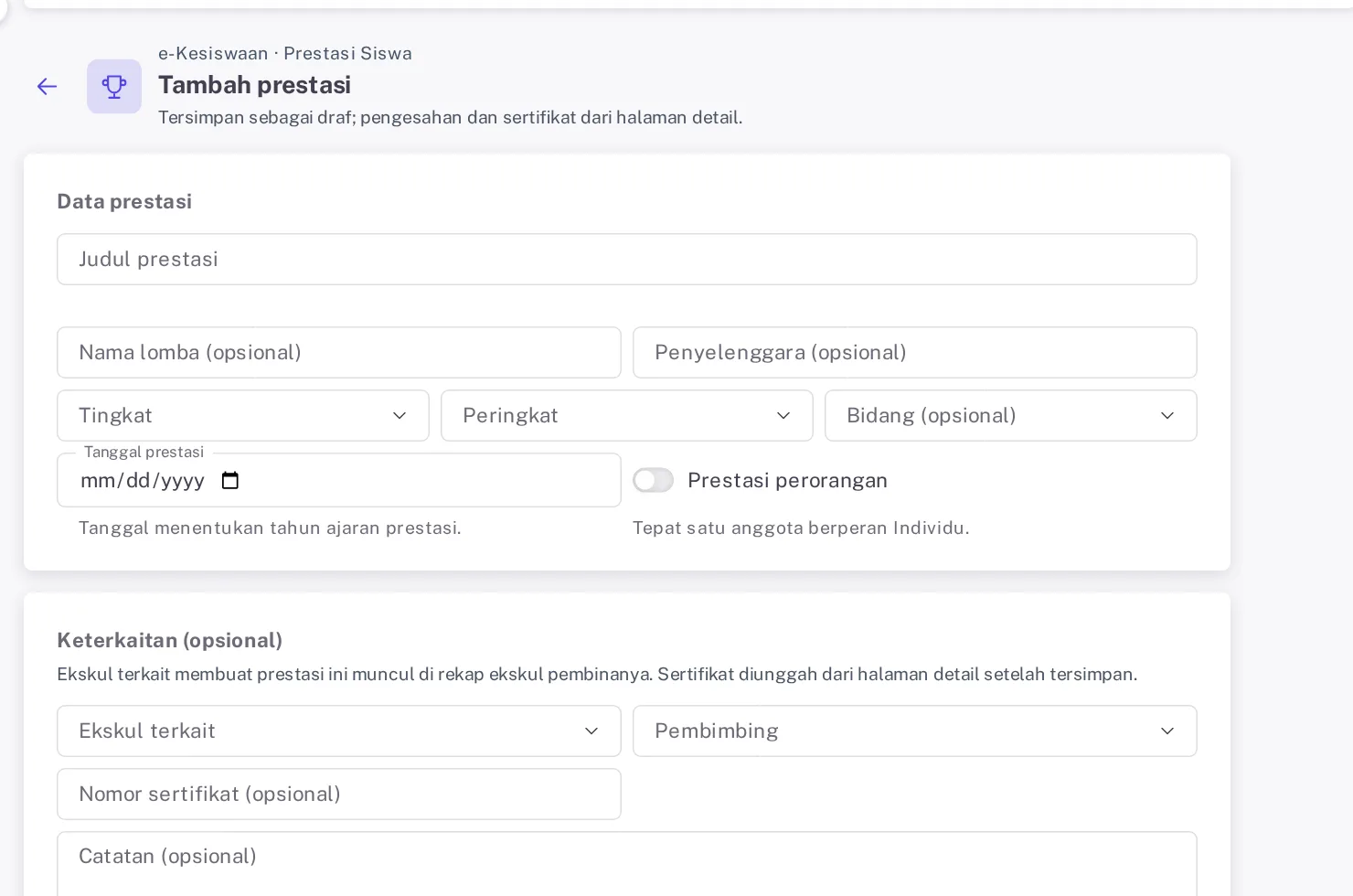Click the 'Prestasi perorangan' label text
The width and height of the screenshot is (1353, 896).
click(787, 481)
